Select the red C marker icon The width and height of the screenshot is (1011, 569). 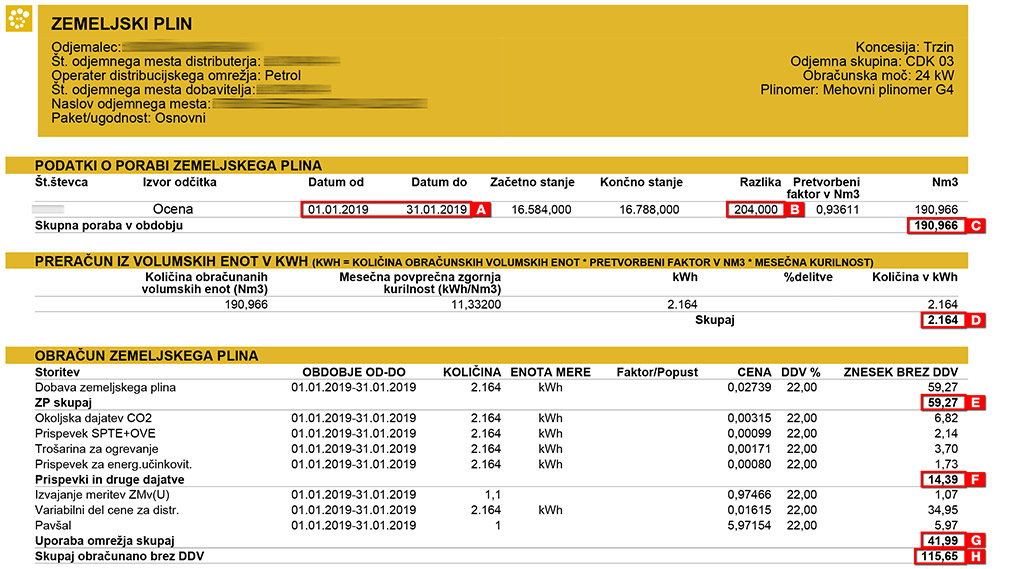coord(977,226)
